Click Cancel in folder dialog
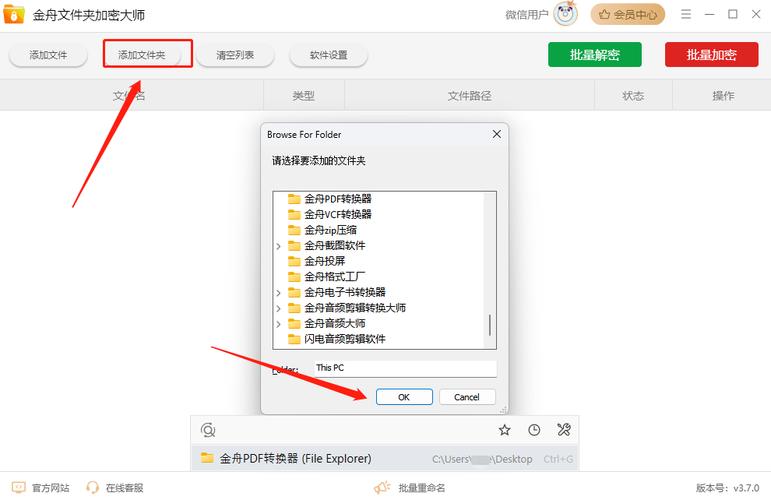Screen dimensions: 771x500 (467, 397)
